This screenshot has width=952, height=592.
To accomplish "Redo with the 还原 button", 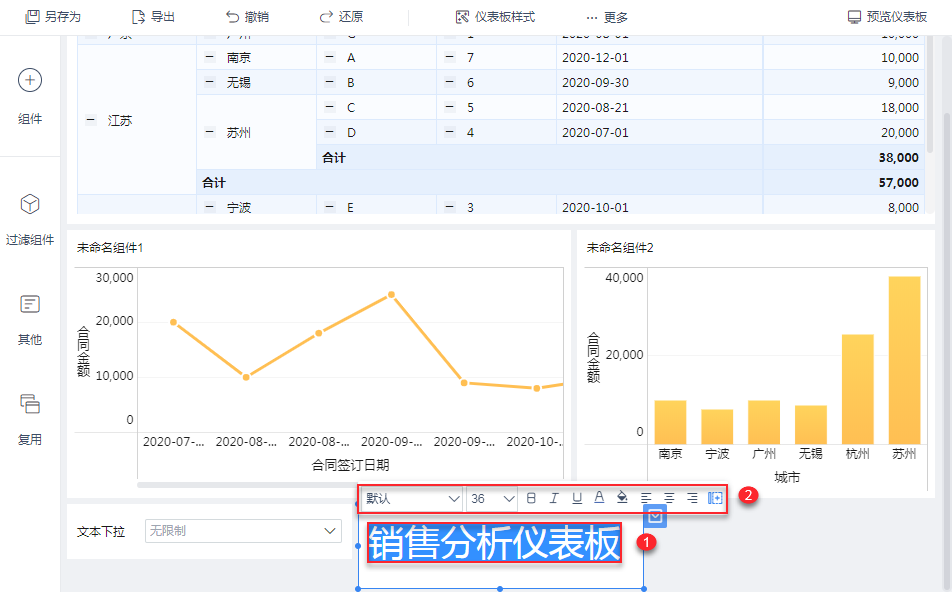I will click(x=341, y=16).
